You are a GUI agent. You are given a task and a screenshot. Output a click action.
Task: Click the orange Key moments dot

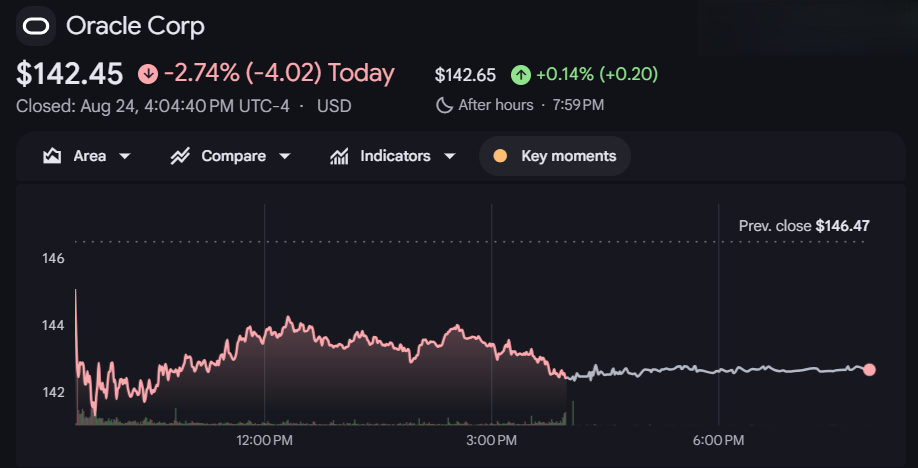pyautogui.click(x=500, y=156)
